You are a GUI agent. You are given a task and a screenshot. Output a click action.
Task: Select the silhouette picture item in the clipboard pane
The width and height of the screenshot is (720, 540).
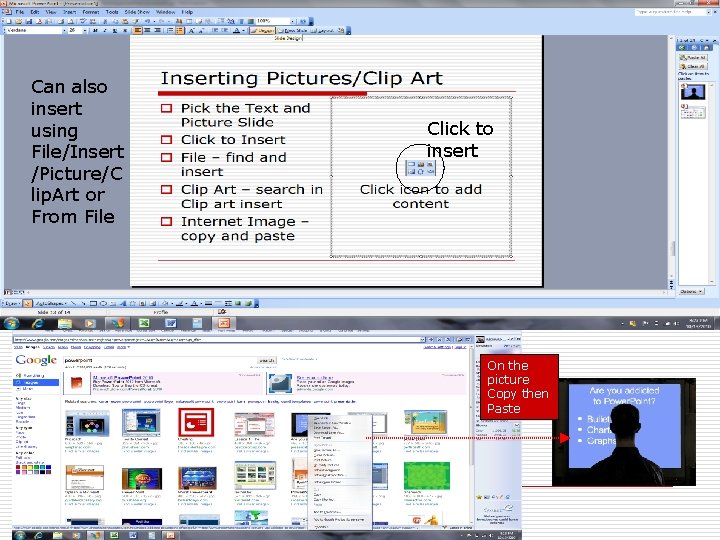[x=692, y=92]
